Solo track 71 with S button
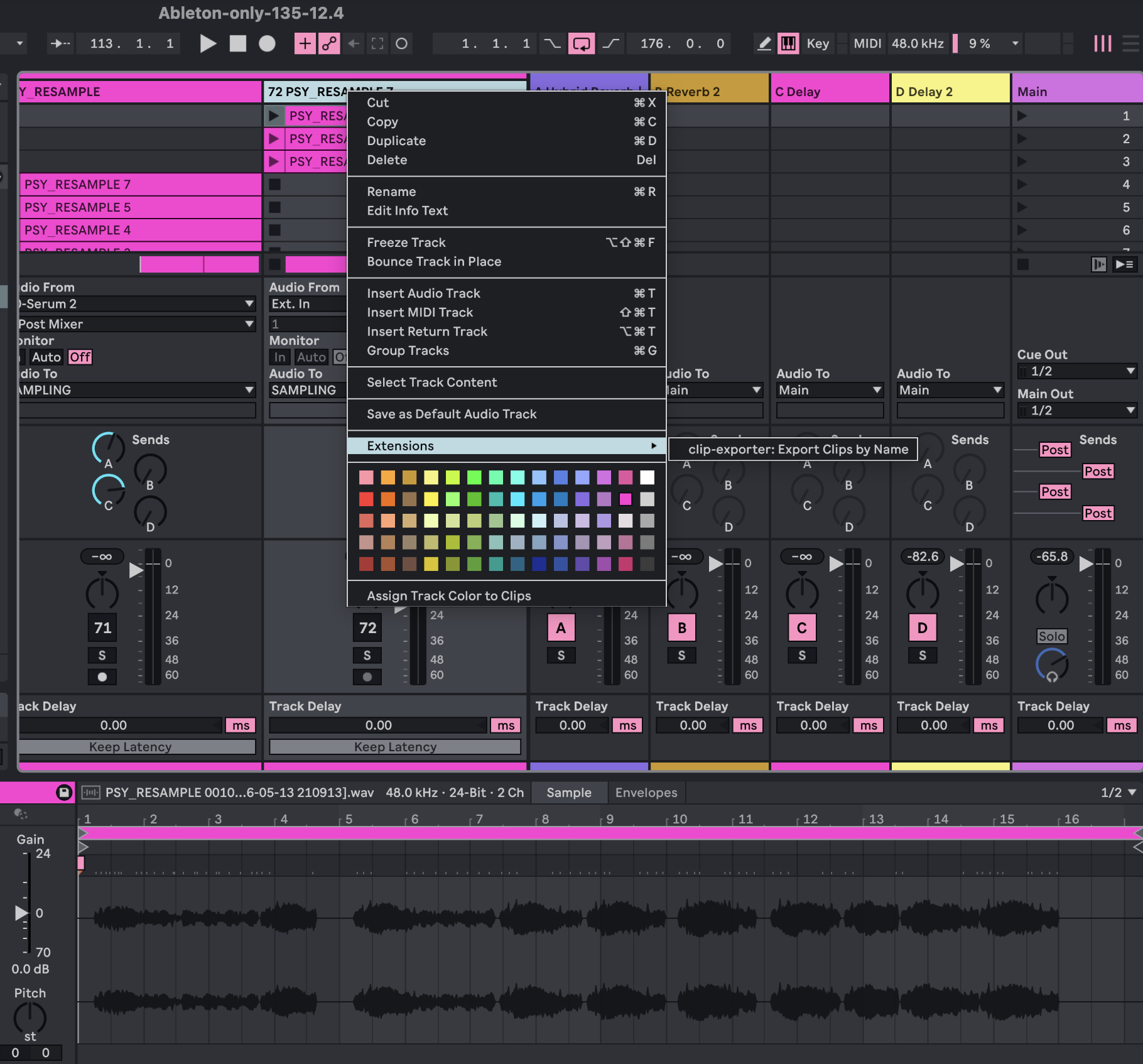Image resolution: width=1143 pixels, height=1064 pixels. point(102,655)
